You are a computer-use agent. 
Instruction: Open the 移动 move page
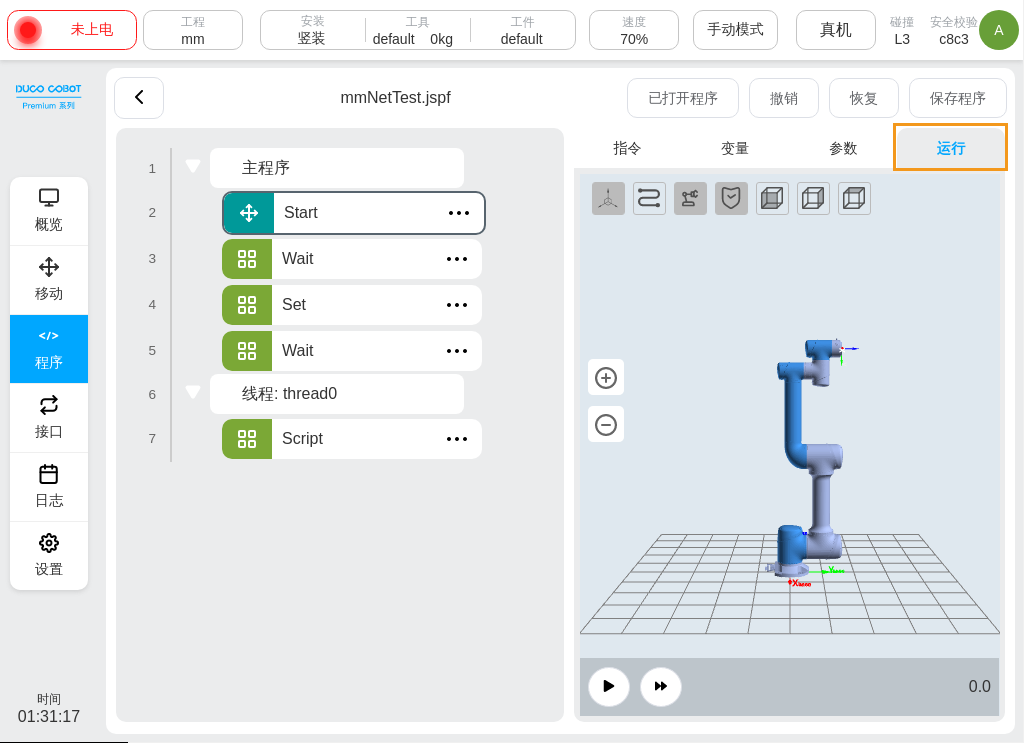(x=49, y=279)
